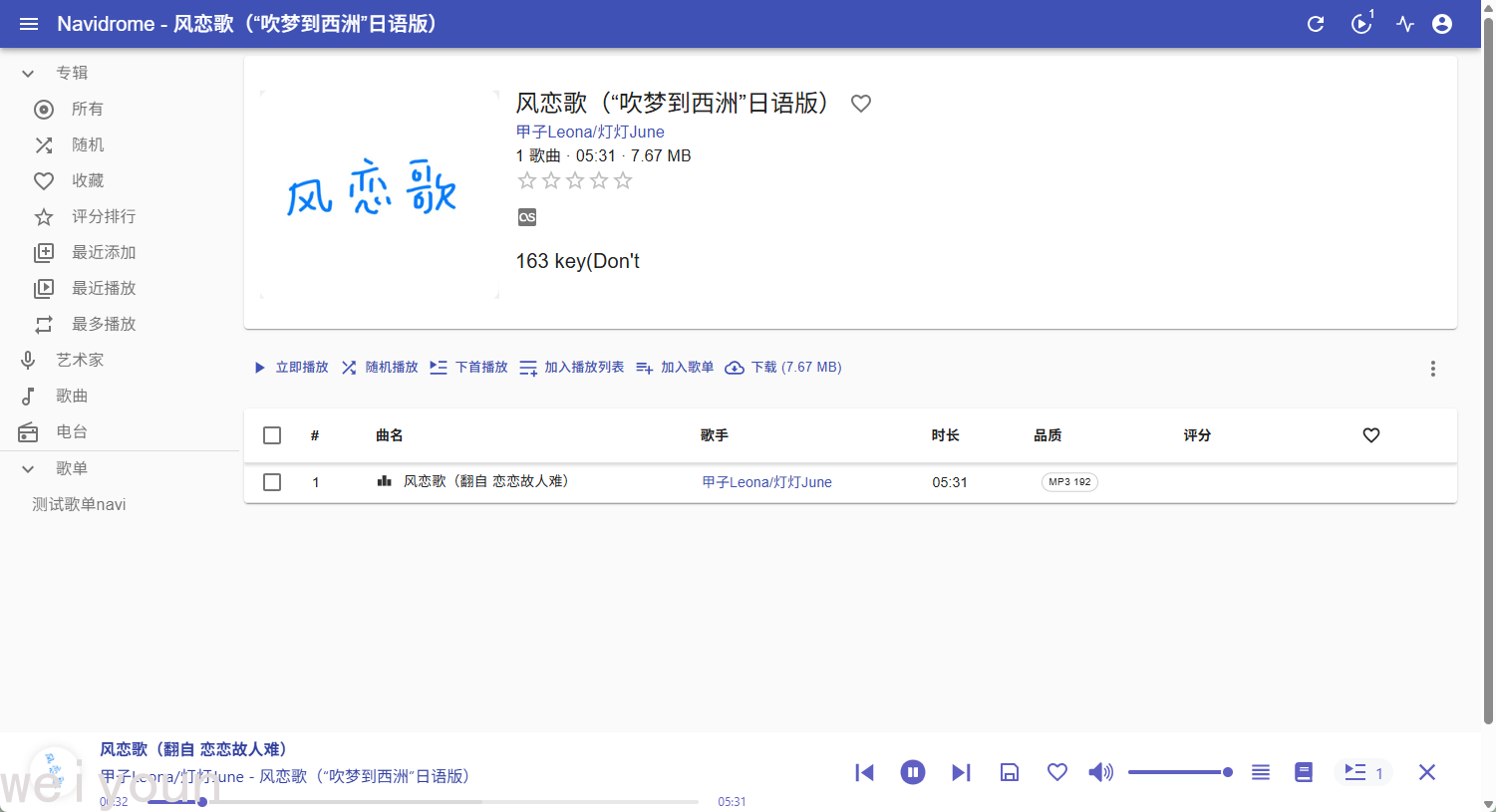Open 艺术家 in the sidebar
Screen dimensions: 1496x812
80,360
